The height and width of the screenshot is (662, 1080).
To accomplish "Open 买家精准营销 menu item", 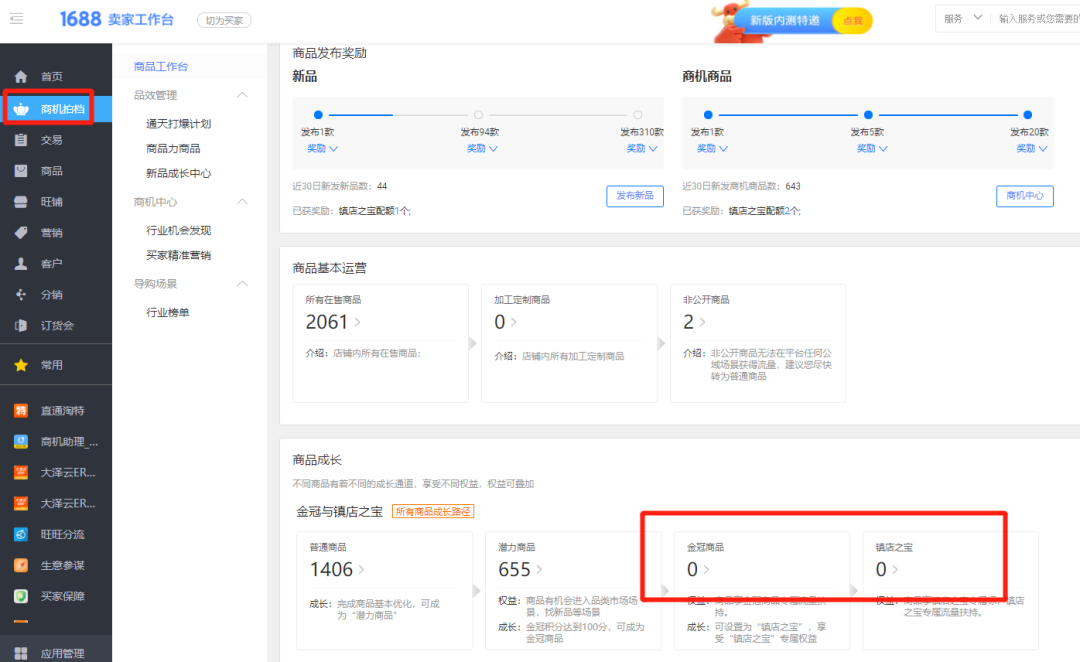I will 178,256.
